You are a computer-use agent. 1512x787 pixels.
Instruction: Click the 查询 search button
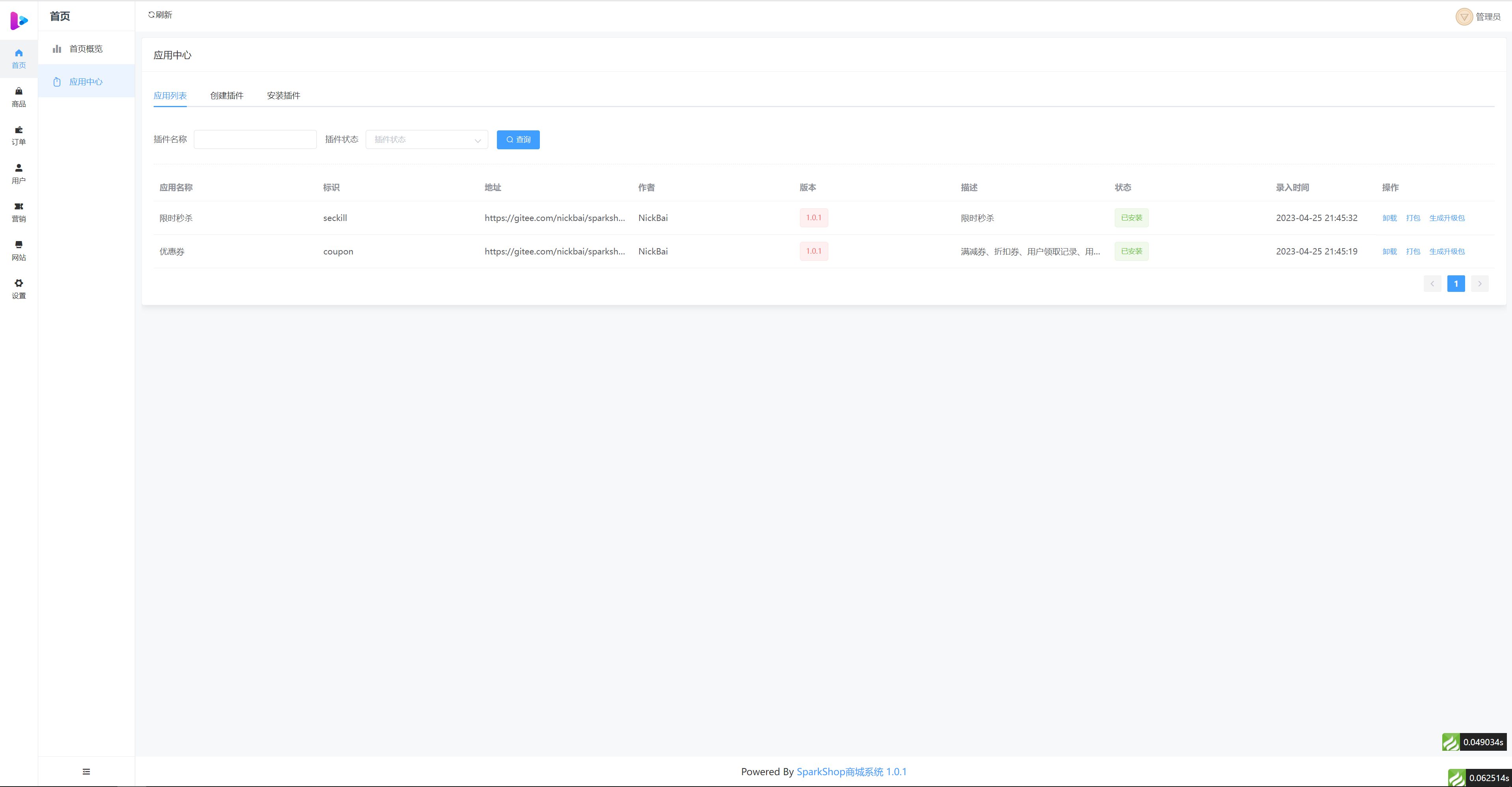coord(518,140)
